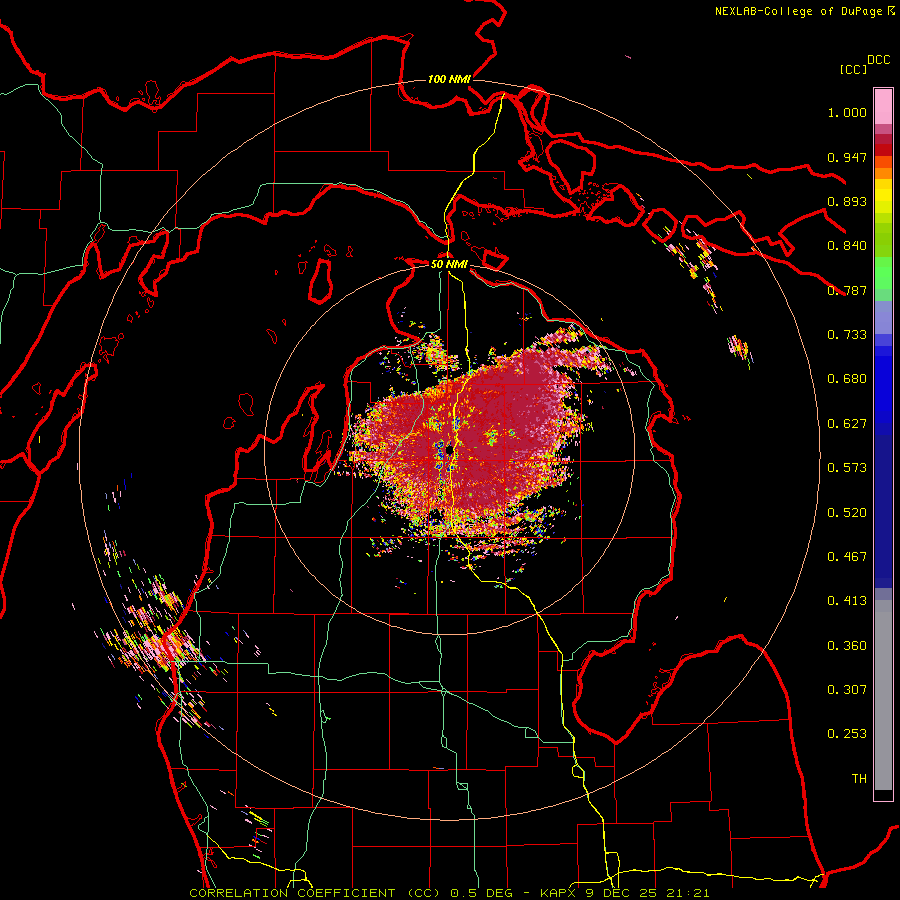The image size is (900, 900).
Task: Click the 0.680 legend value
Action: (847, 379)
